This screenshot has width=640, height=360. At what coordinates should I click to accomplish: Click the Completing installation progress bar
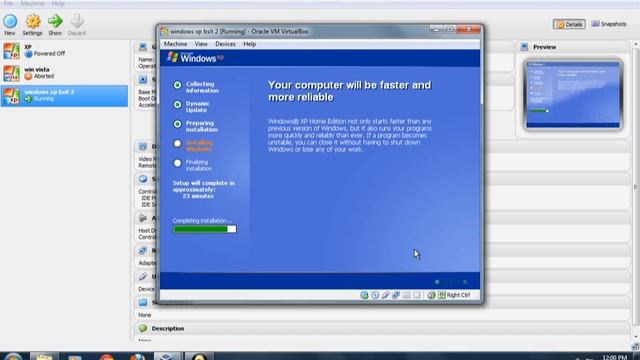tap(204, 229)
